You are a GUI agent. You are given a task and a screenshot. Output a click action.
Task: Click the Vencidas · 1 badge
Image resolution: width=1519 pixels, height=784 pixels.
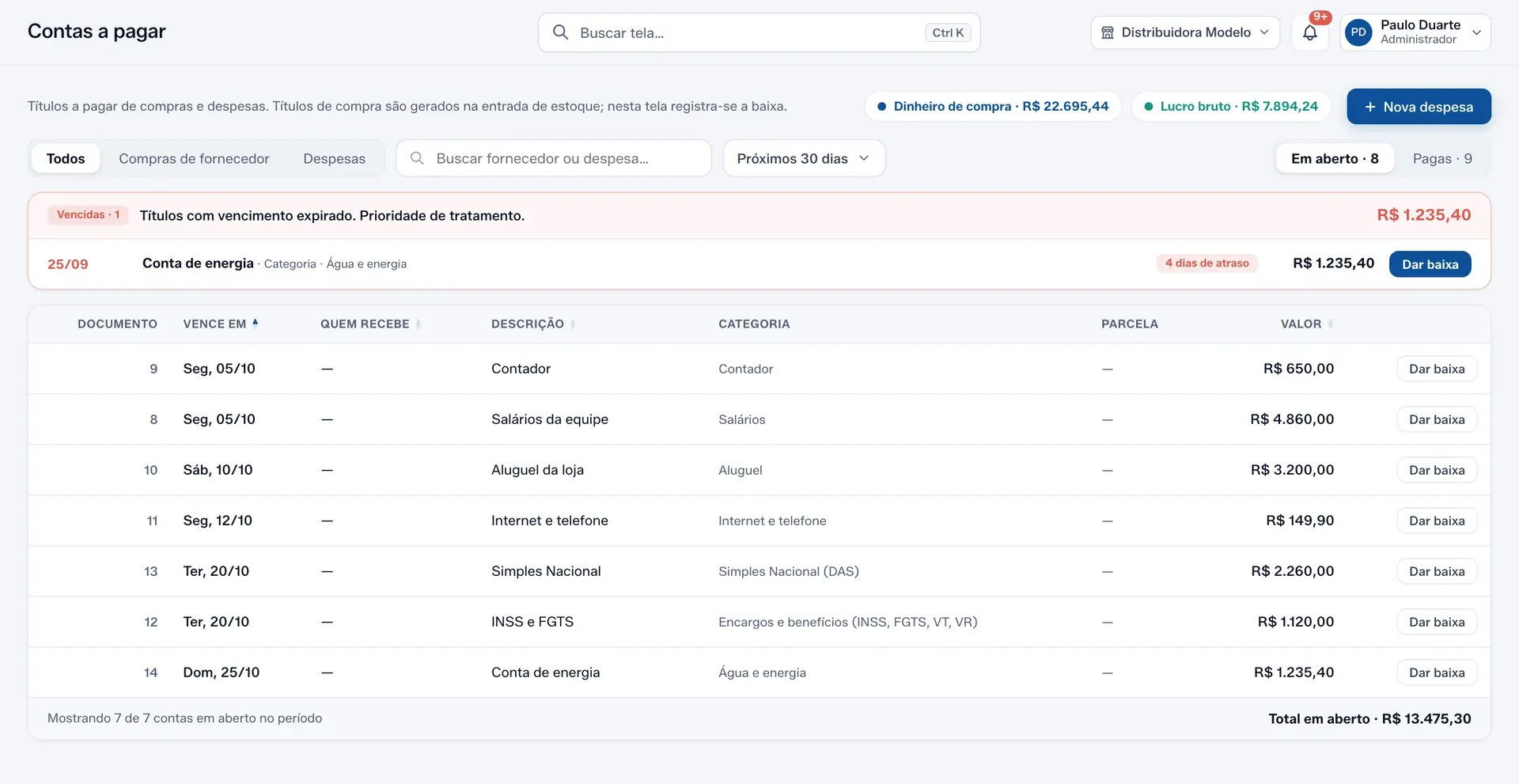tap(88, 215)
